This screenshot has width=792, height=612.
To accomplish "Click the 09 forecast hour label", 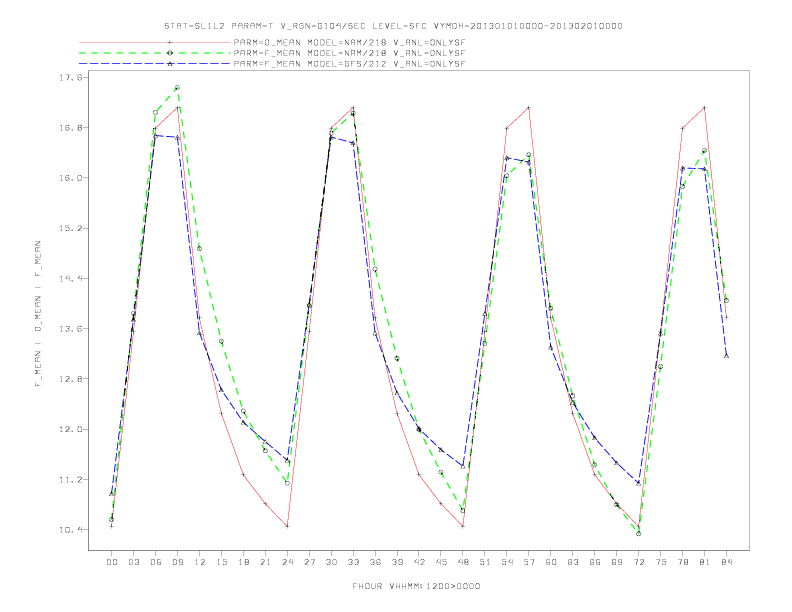I will coord(177,562).
